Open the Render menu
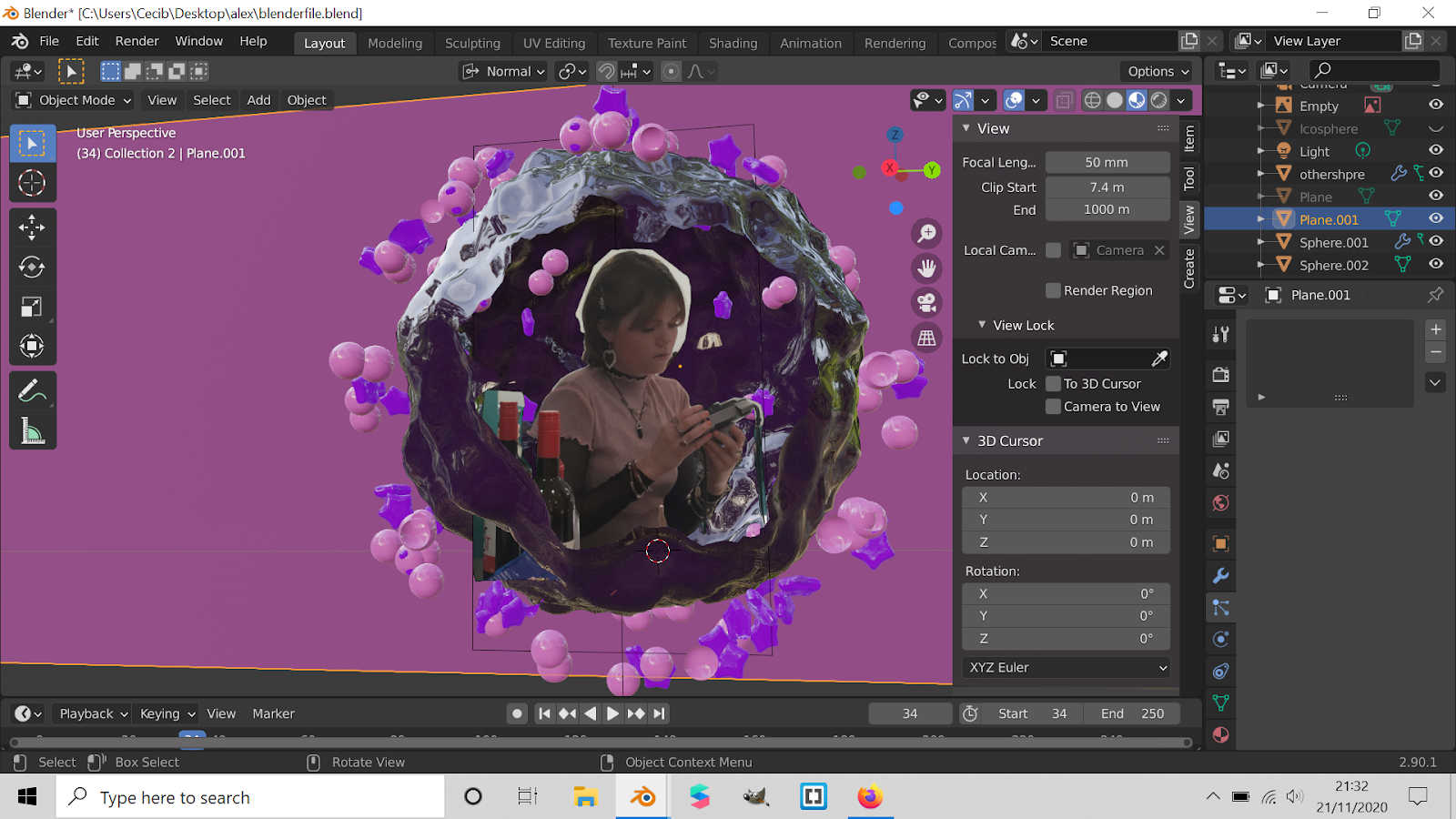Viewport: 1456px width, 819px height. point(136,41)
